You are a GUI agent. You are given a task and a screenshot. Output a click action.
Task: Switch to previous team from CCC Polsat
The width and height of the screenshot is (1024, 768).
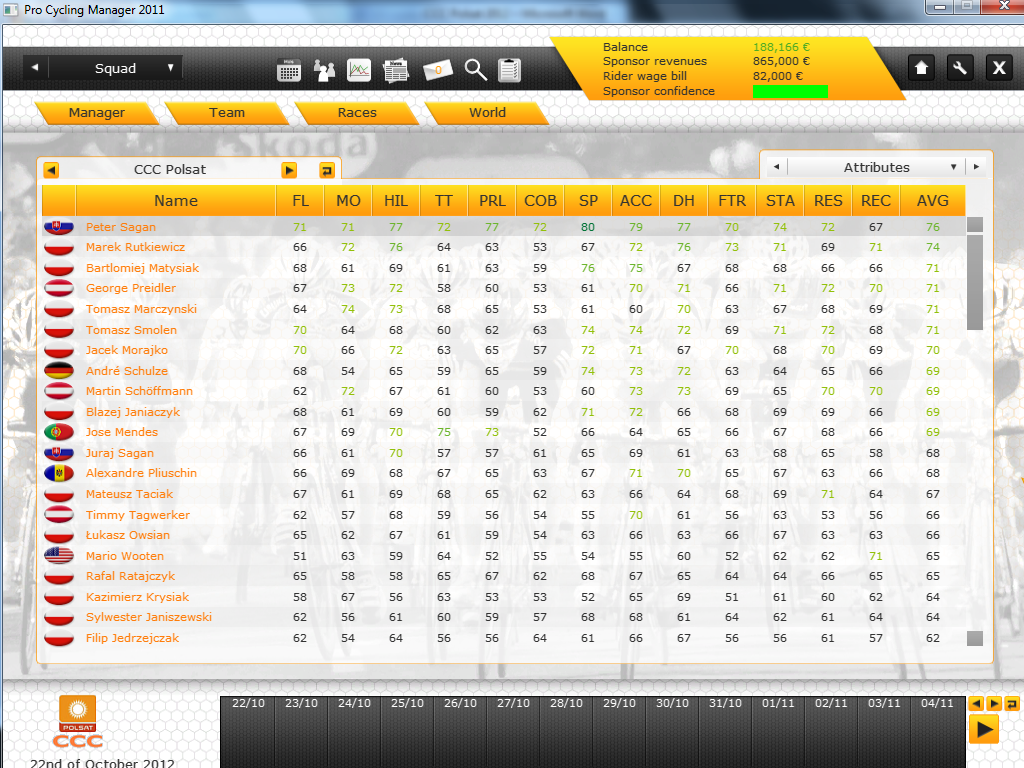tap(51, 170)
